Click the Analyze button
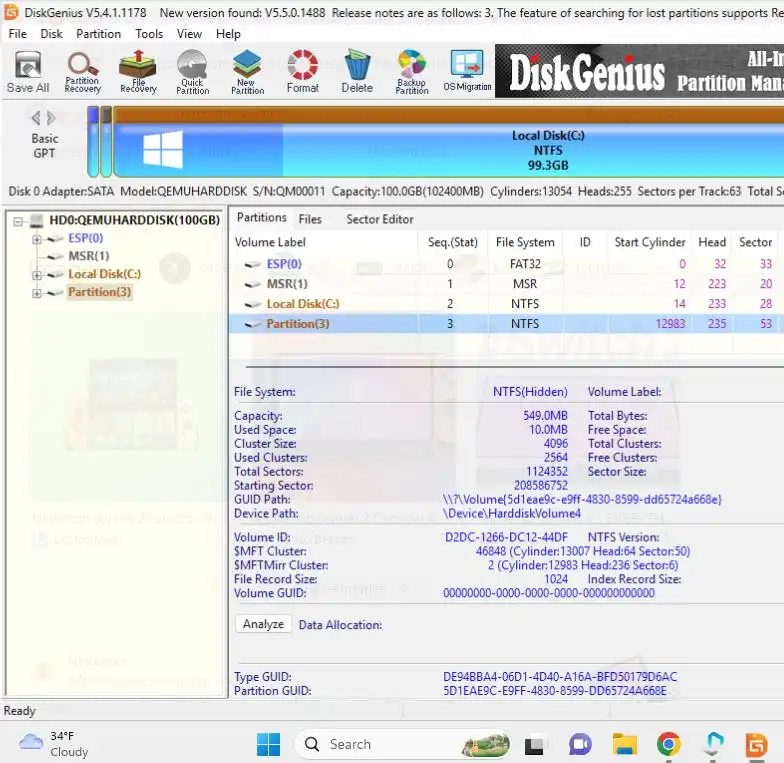Image resolution: width=784 pixels, height=763 pixels. pyautogui.click(x=264, y=624)
